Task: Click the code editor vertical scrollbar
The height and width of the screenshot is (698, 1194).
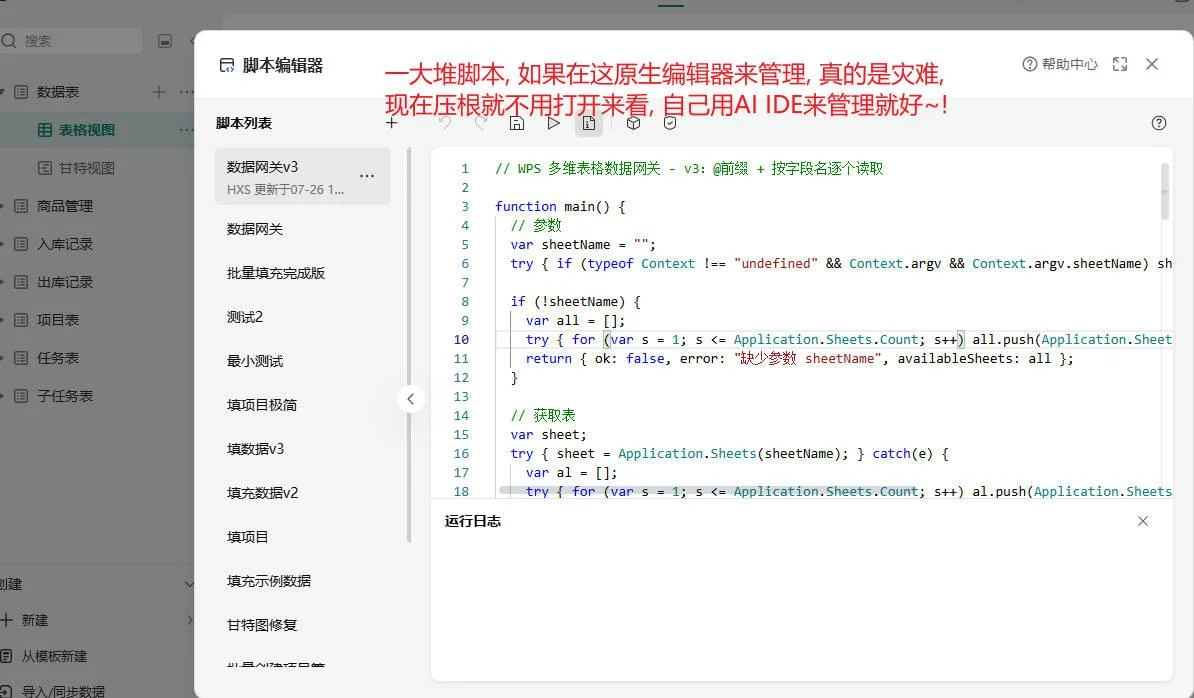Action: click(1164, 191)
